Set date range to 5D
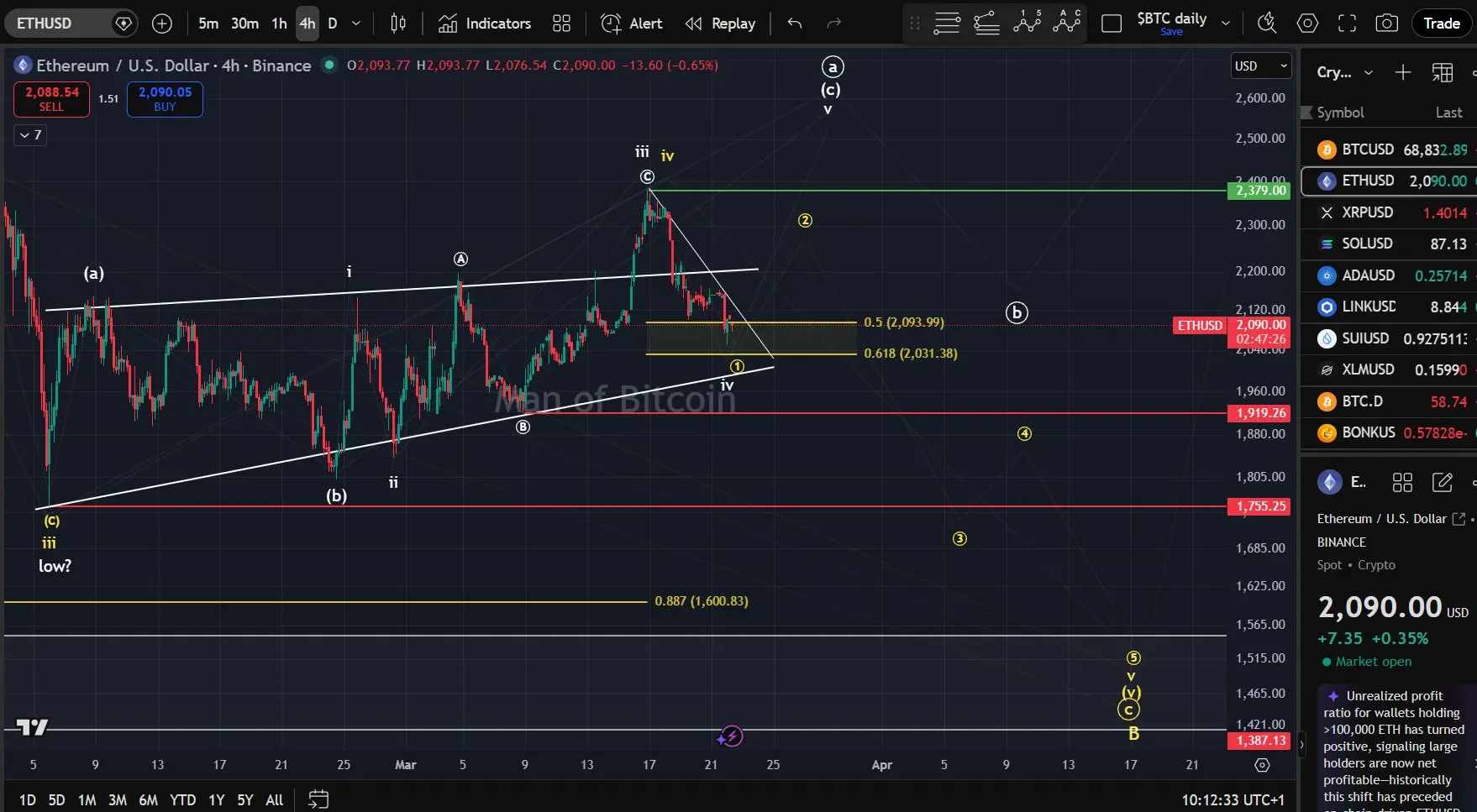Screen dimensions: 1477x812 [x=56, y=799]
